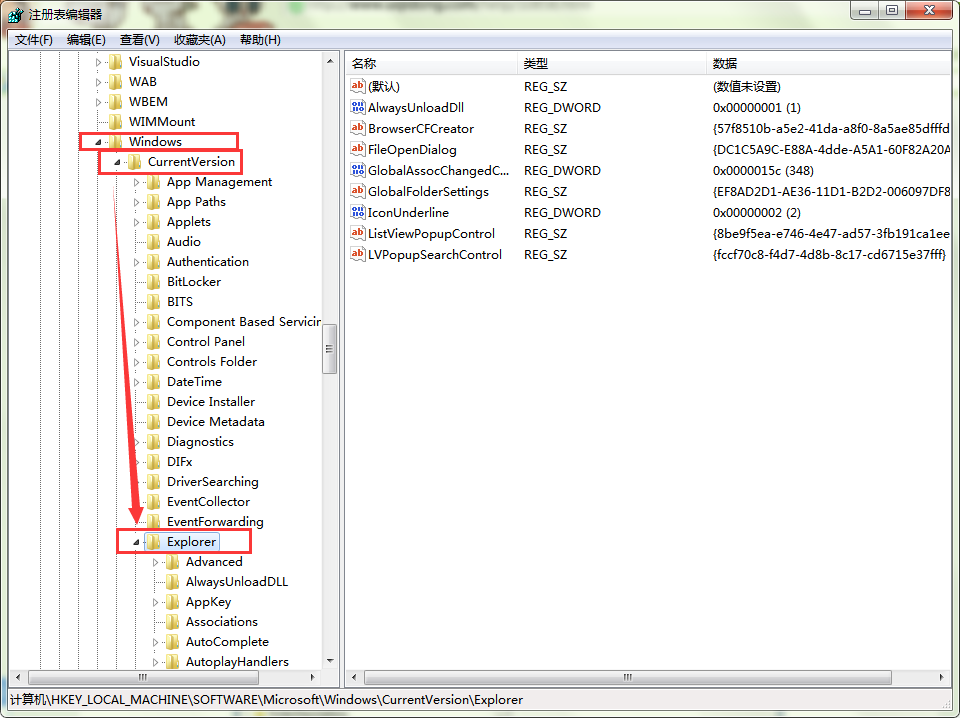
Task: Expand the App Paths key
Action: 137,202
